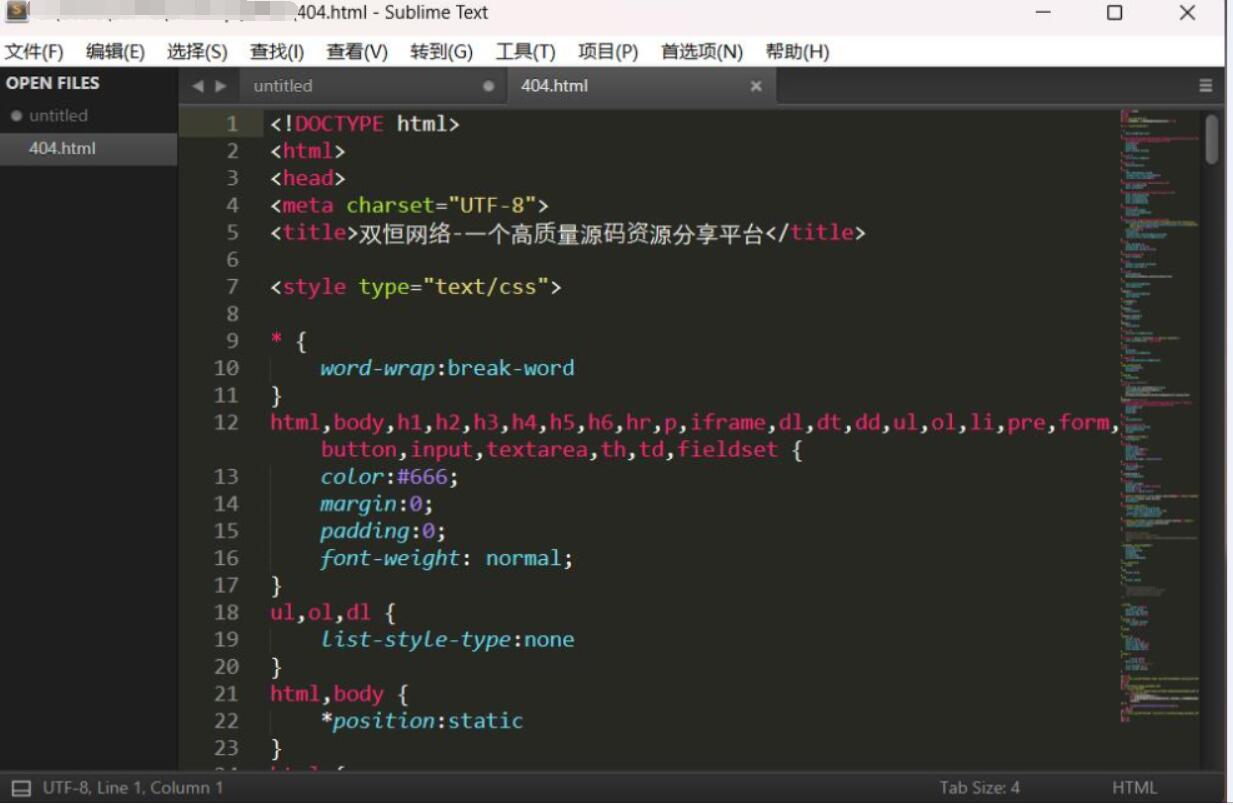Maximize the Sublime Text window
The image size is (1233, 805).
(1114, 13)
